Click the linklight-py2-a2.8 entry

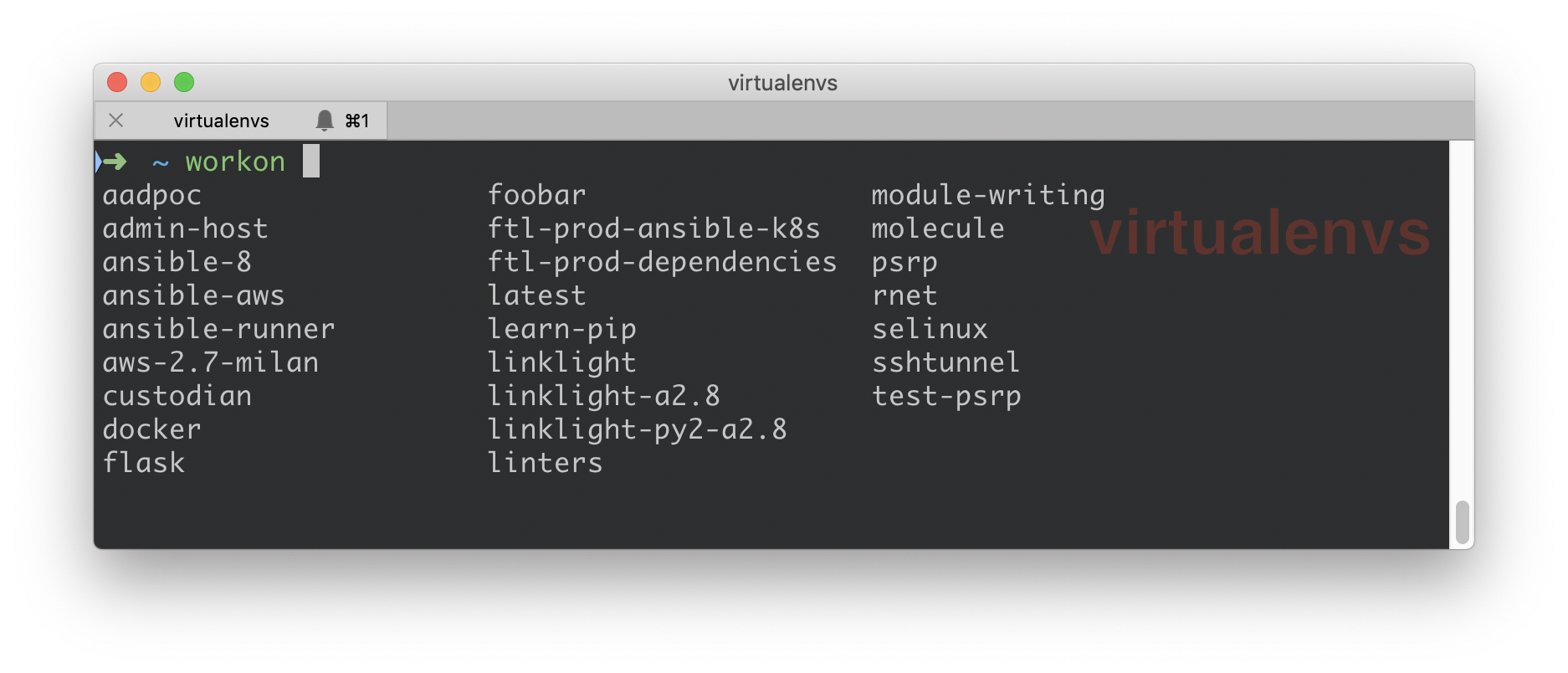(638, 429)
